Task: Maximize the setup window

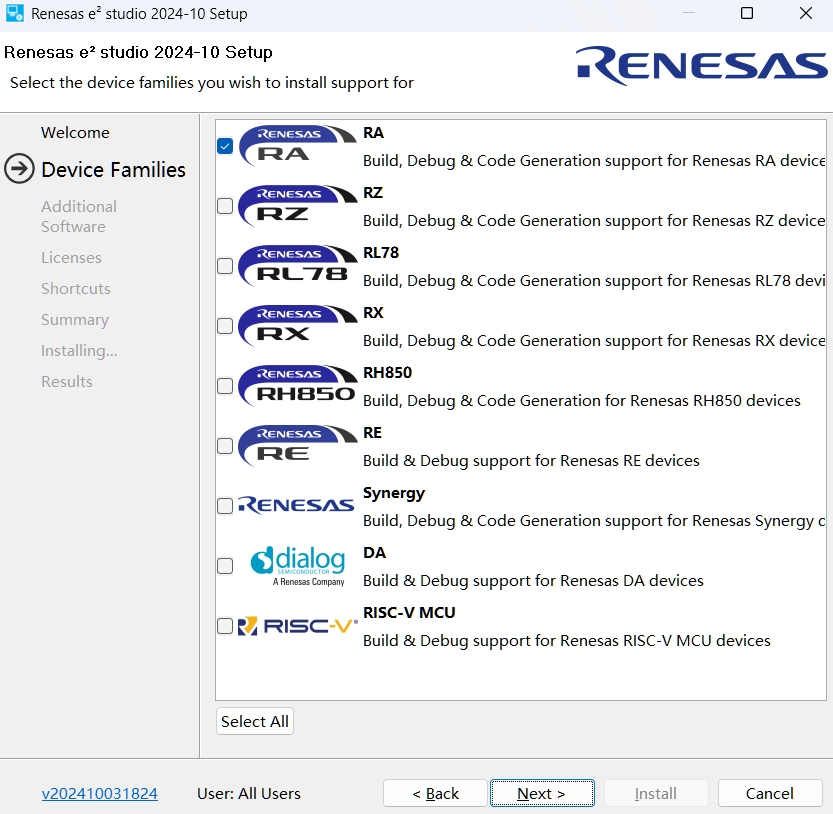Action: coord(747,13)
